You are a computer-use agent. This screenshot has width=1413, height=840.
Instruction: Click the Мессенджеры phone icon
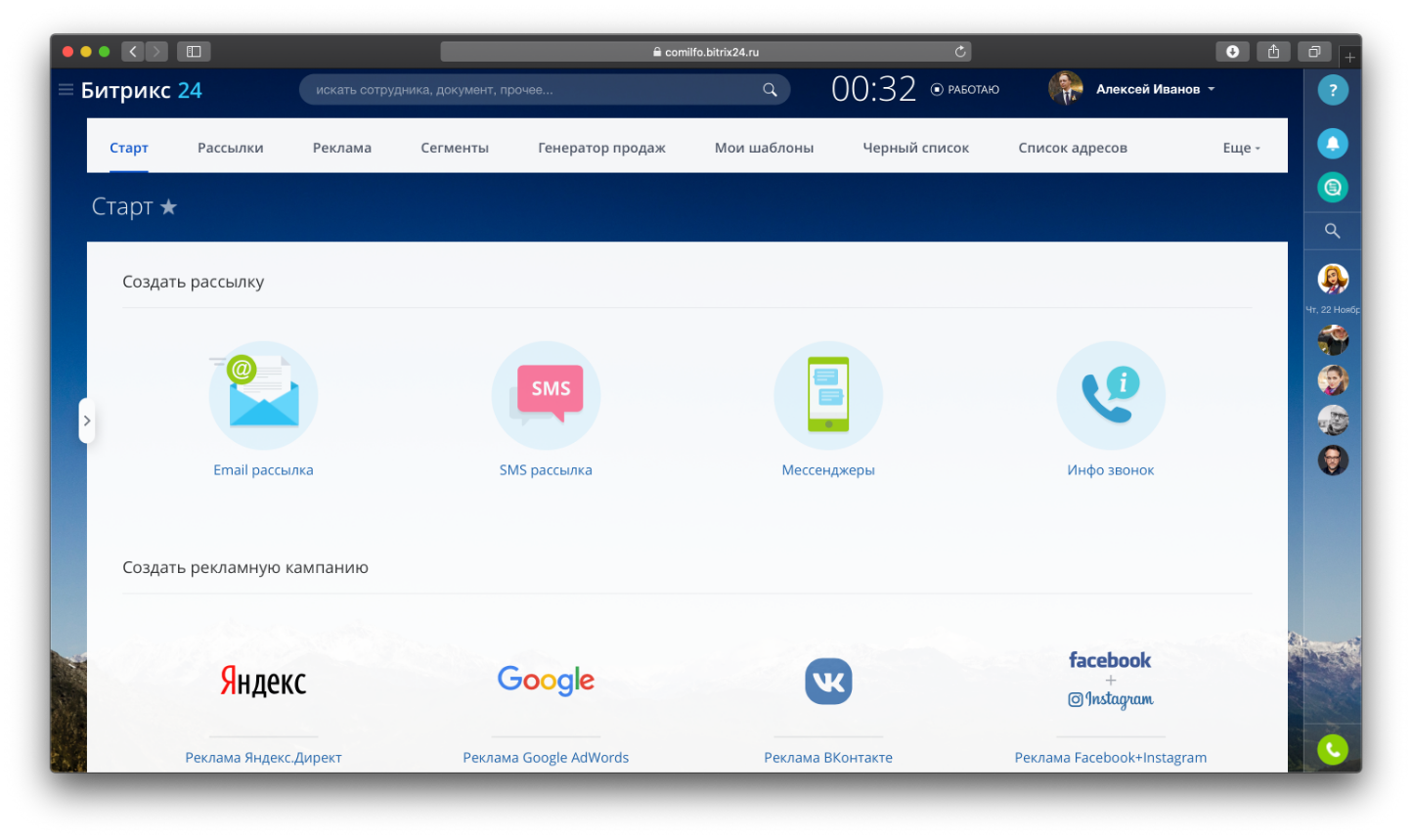[828, 395]
